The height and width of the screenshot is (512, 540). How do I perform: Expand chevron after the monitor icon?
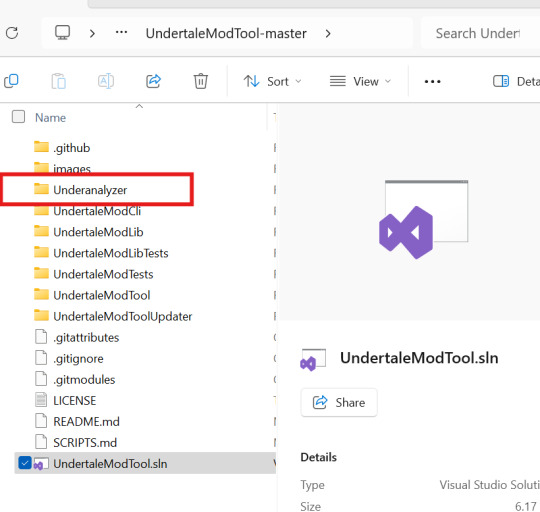click(x=92, y=33)
